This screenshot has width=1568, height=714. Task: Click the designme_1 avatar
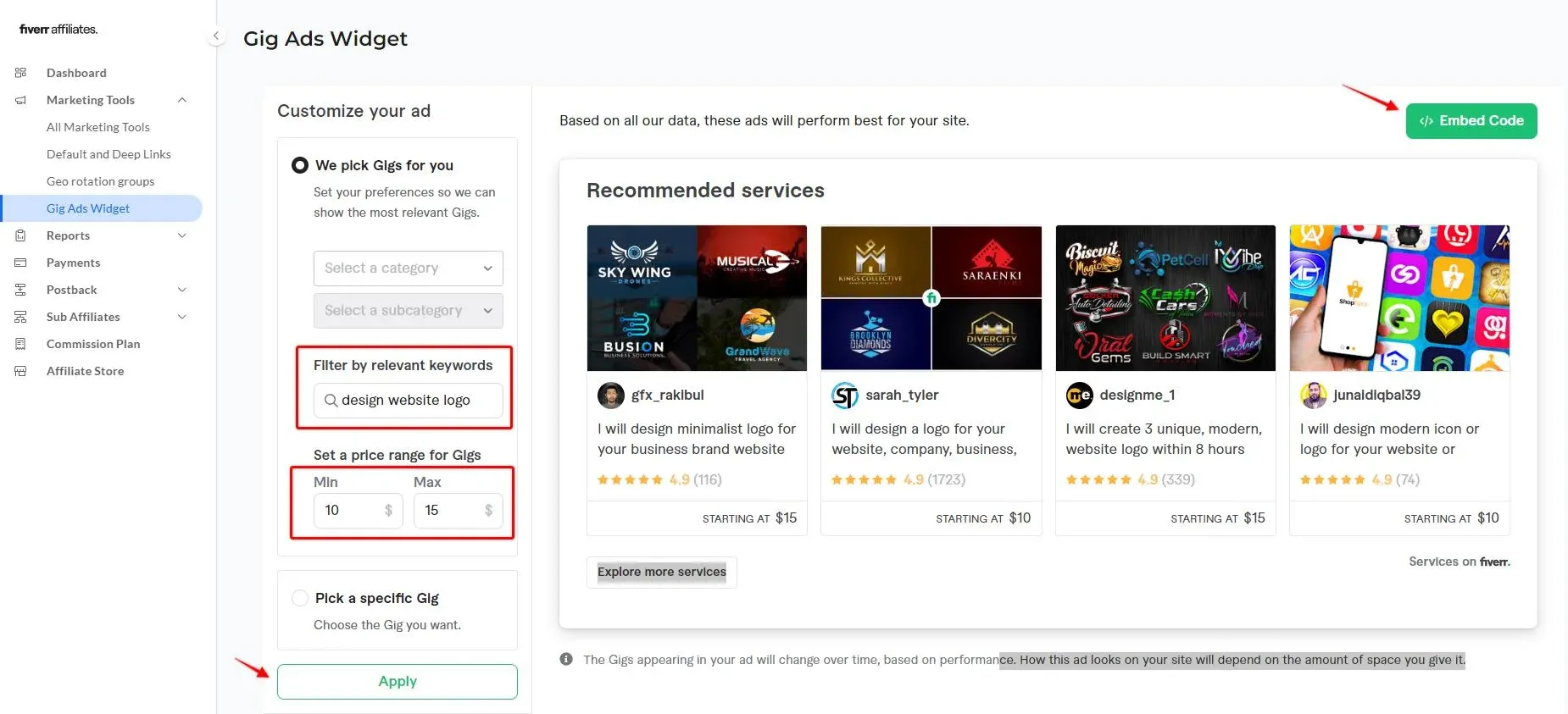pyautogui.click(x=1079, y=395)
